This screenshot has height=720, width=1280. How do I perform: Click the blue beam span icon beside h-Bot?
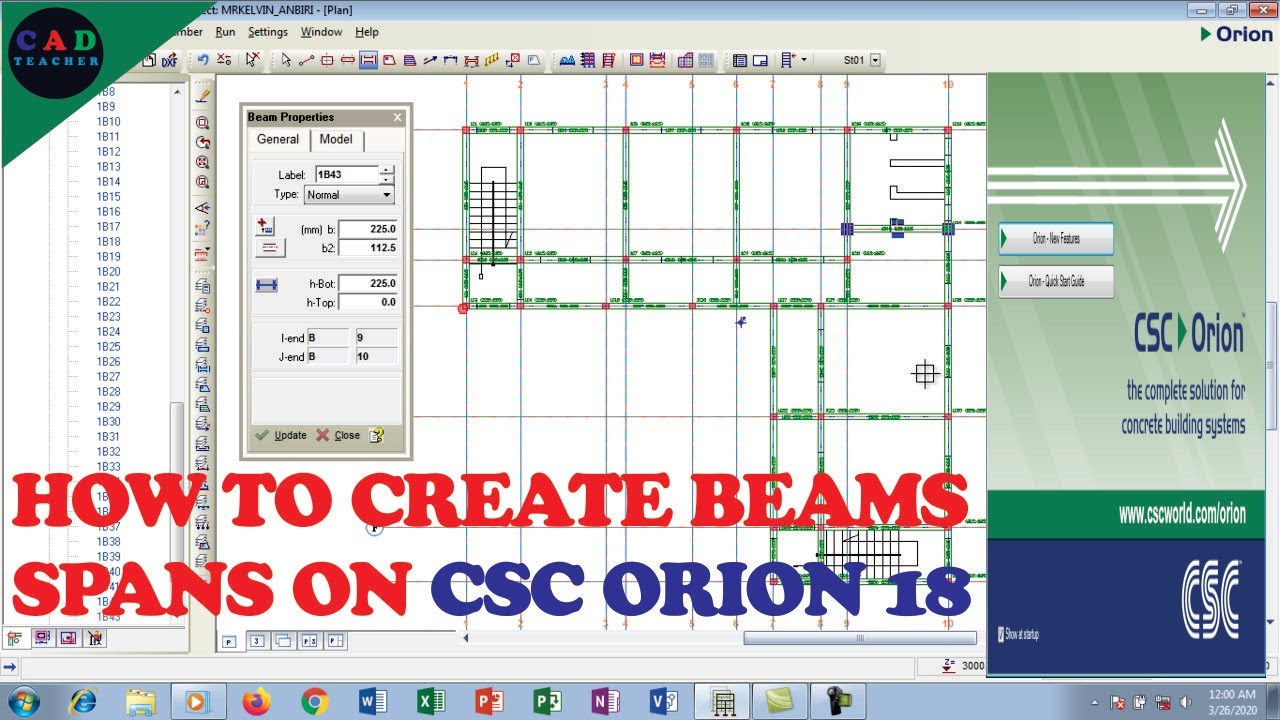click(266, 285)
